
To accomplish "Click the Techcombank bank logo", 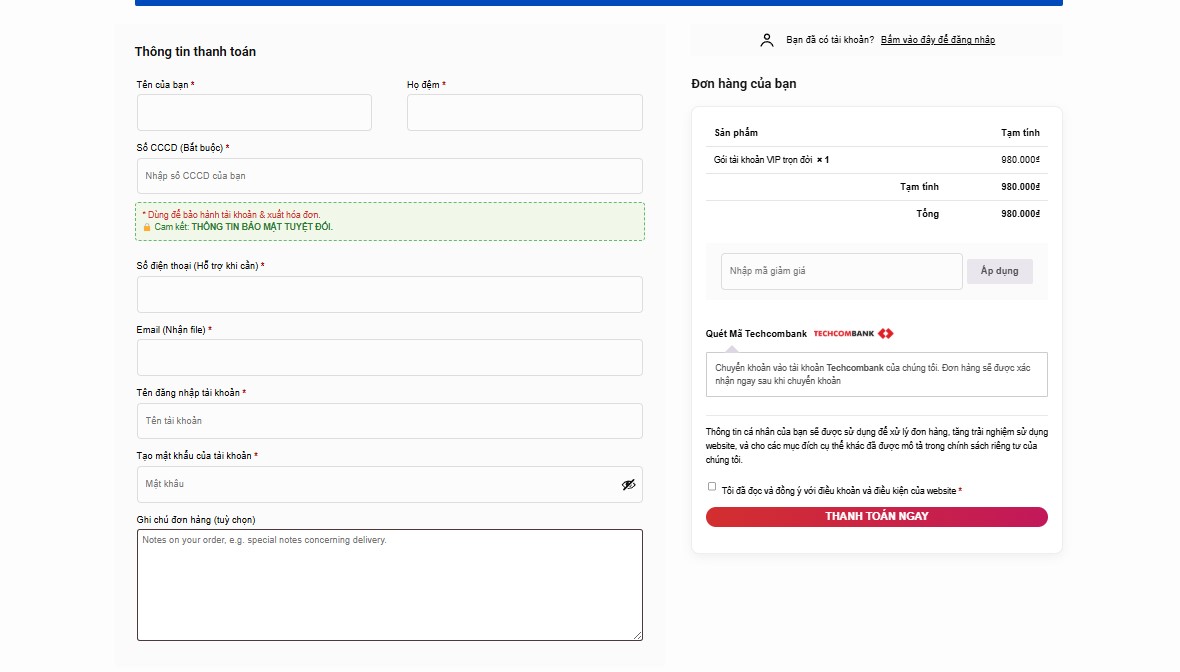I will click(846, 333).
